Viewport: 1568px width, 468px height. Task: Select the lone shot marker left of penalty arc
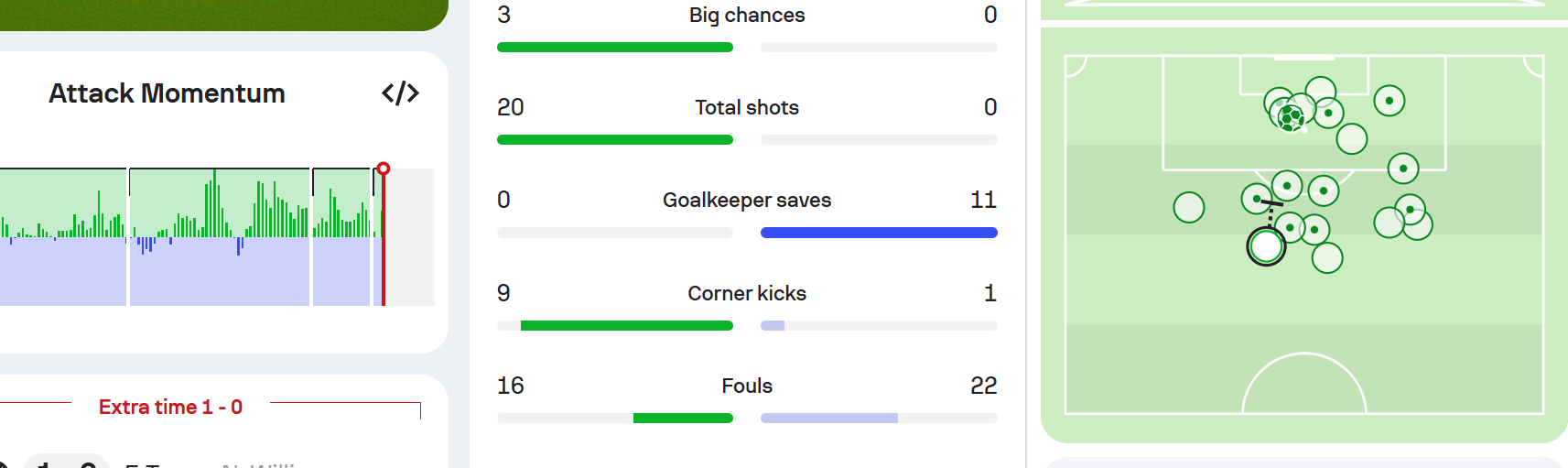coord(1189,207)
